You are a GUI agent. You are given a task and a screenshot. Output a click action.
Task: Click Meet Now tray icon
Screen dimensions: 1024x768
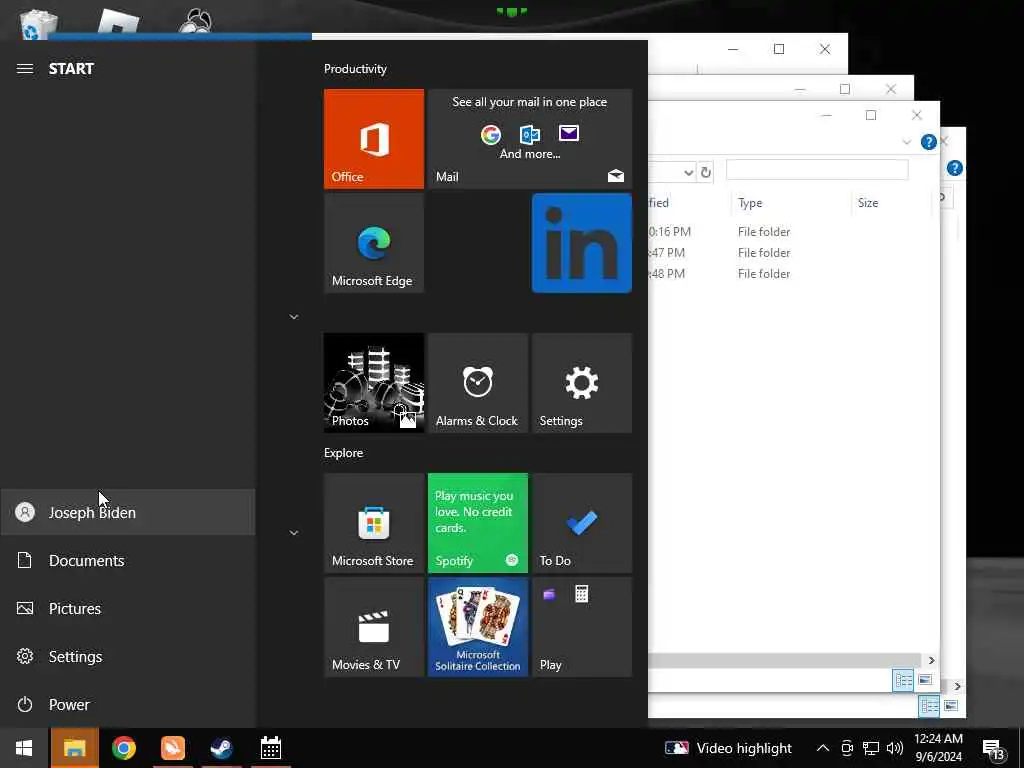pyautogui.click(x=847, y=748)
